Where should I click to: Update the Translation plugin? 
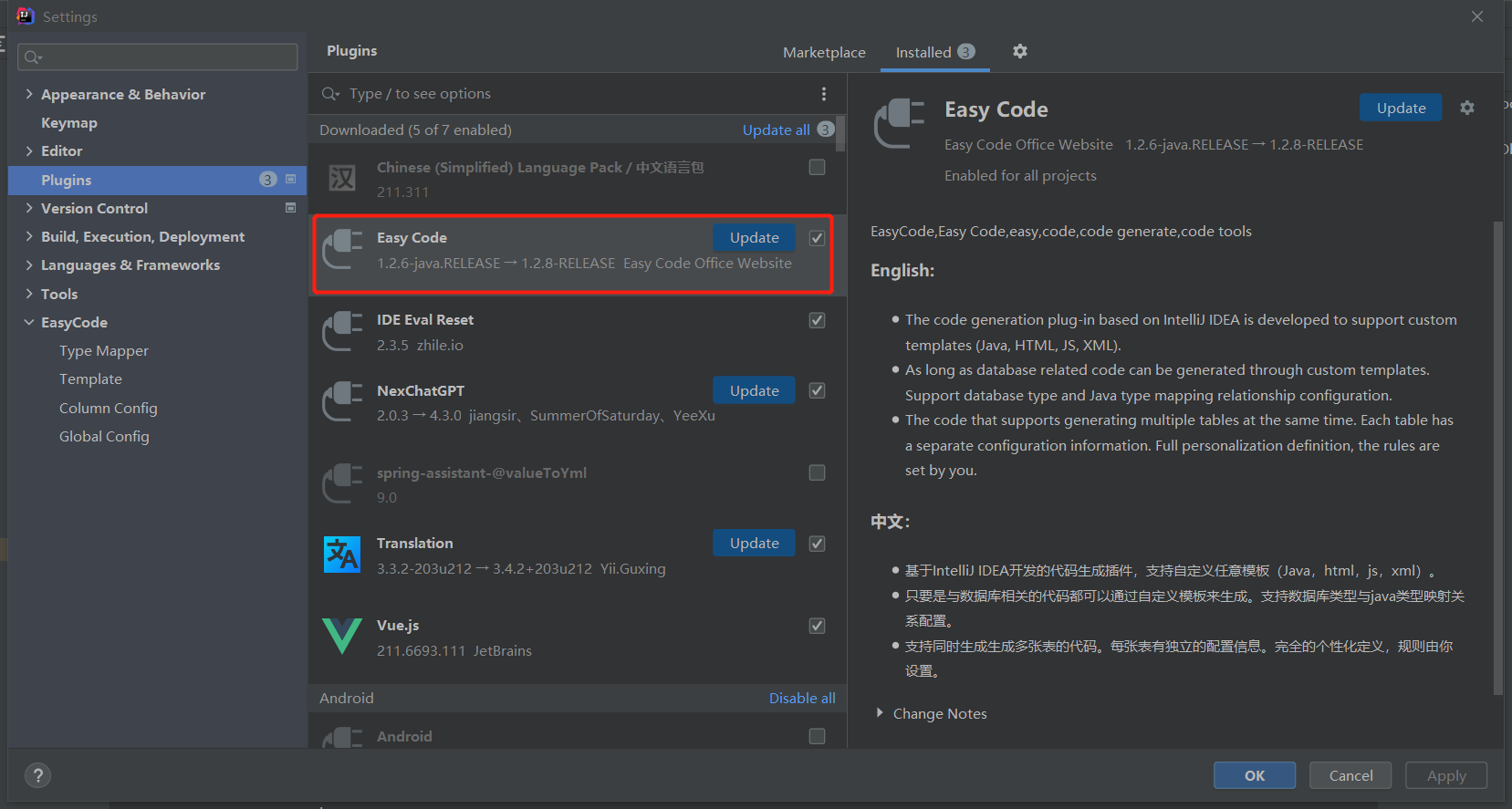pos(754,543)
